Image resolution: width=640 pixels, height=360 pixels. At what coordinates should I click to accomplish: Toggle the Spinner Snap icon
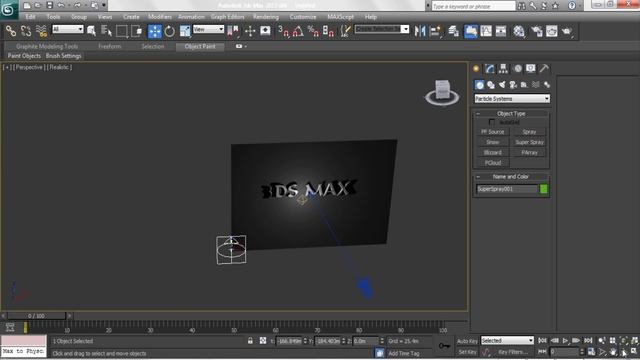pos(328,31)
